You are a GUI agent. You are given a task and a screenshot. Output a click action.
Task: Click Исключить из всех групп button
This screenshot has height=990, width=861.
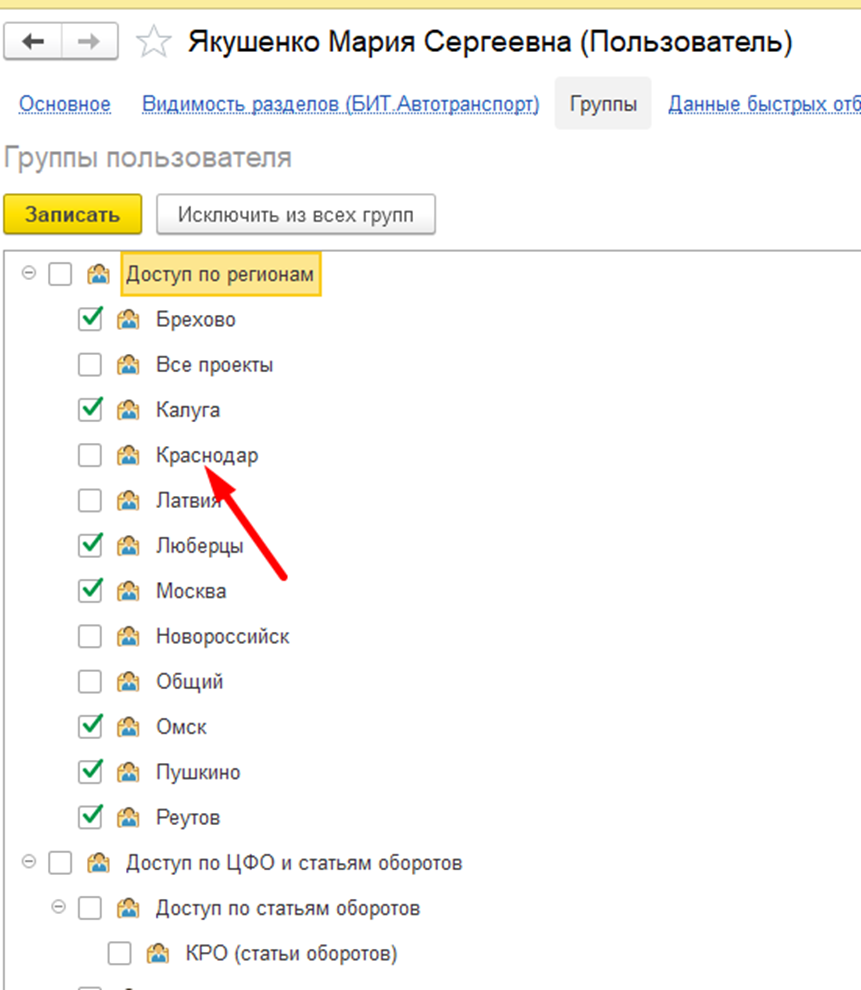[x=295, y=215]
